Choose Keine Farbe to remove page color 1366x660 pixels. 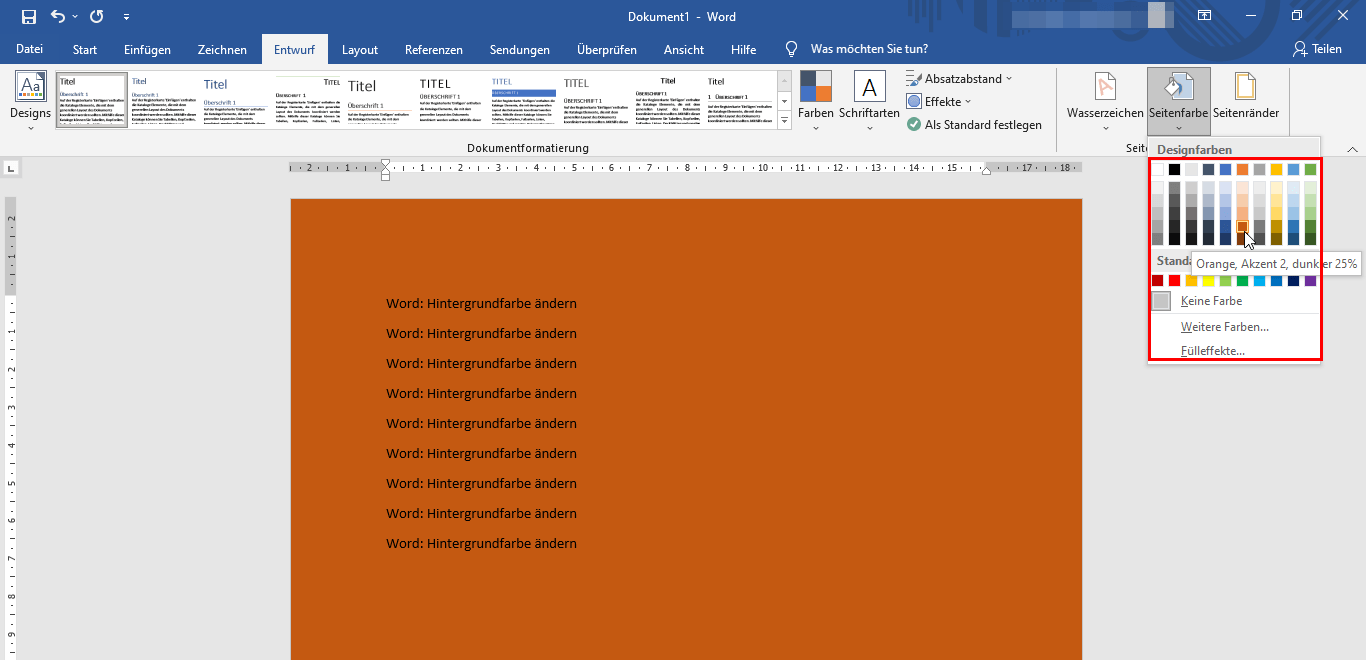(x=1235, y=301)
